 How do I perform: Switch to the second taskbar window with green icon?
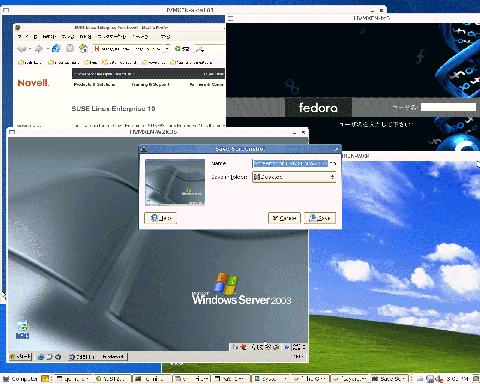(111, 379)
